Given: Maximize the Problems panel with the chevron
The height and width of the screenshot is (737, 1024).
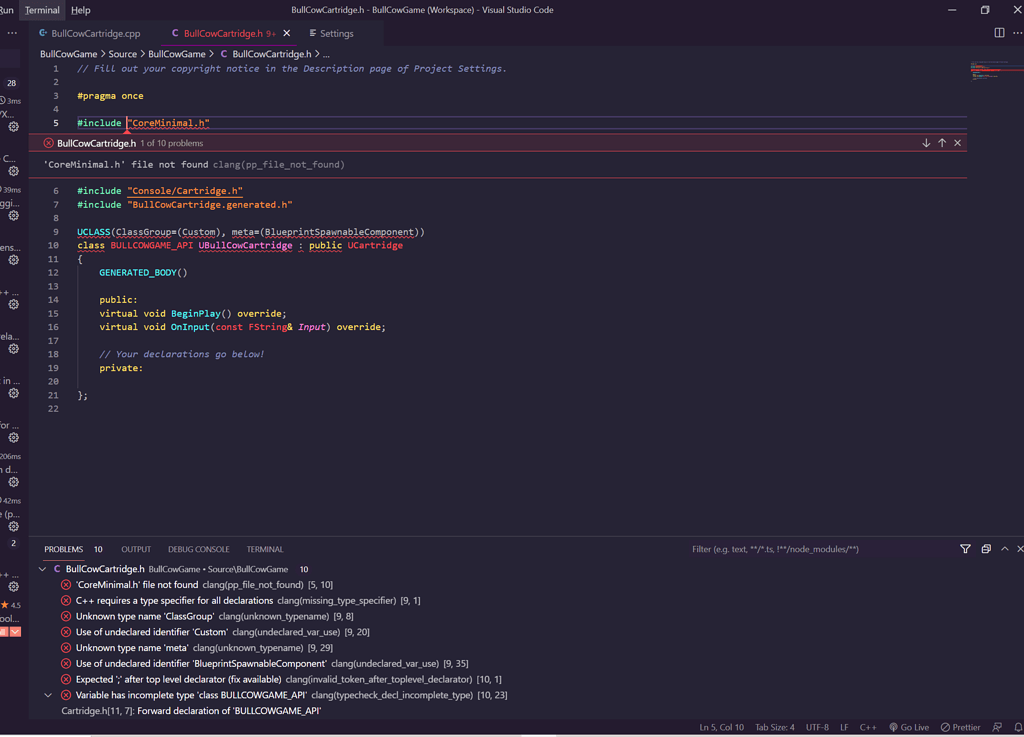Looking at the screenshot, I should (1004, 549).
